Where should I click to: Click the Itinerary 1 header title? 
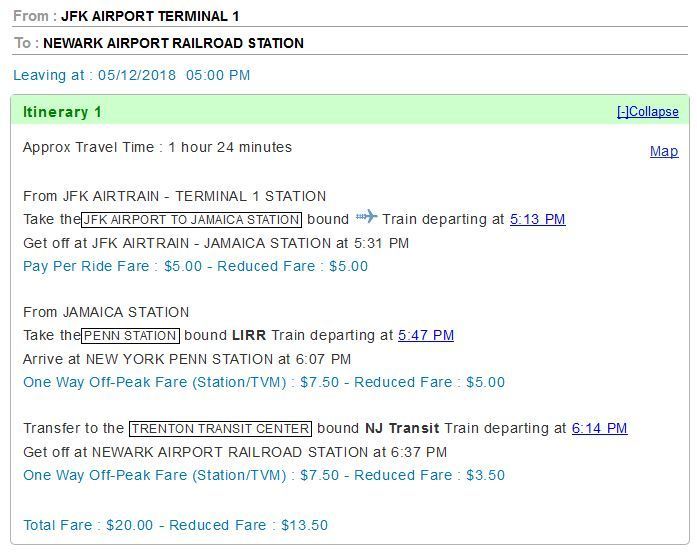(x=62, y=112)
